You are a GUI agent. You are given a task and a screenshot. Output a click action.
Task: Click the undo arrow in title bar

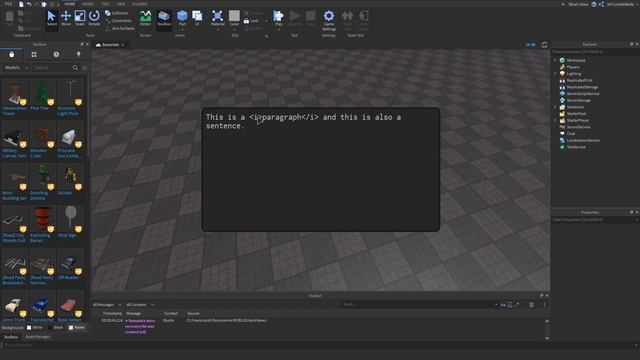click(x=29, y=4)
